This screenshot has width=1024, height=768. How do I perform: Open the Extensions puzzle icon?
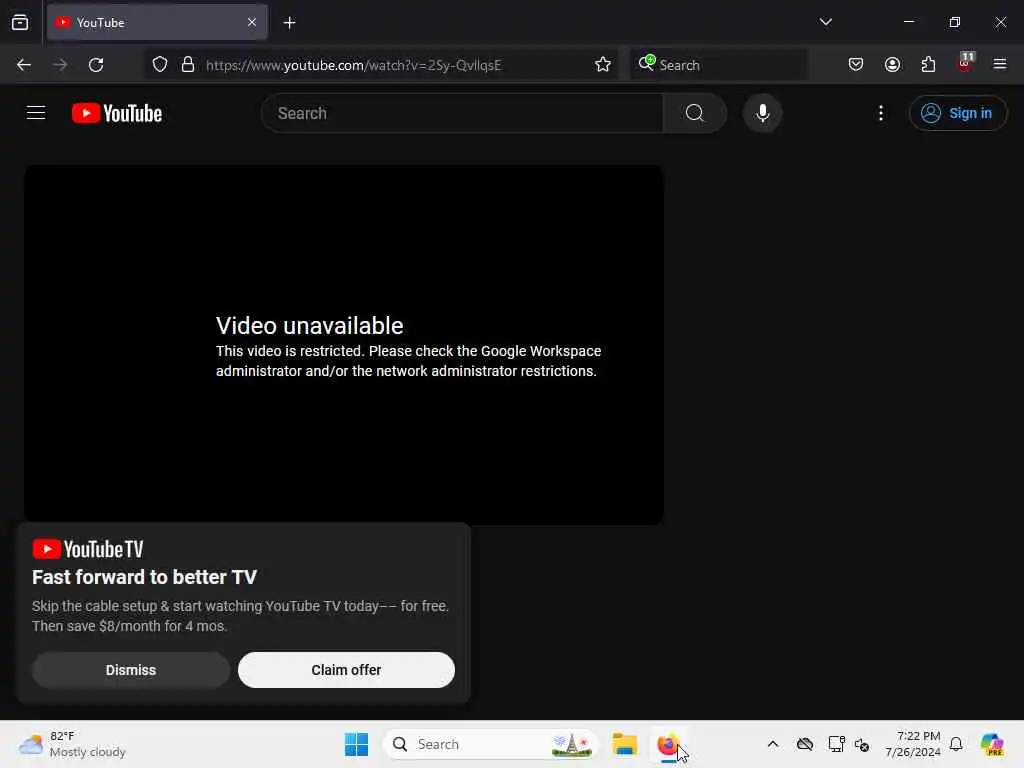(x=928, y=65)
